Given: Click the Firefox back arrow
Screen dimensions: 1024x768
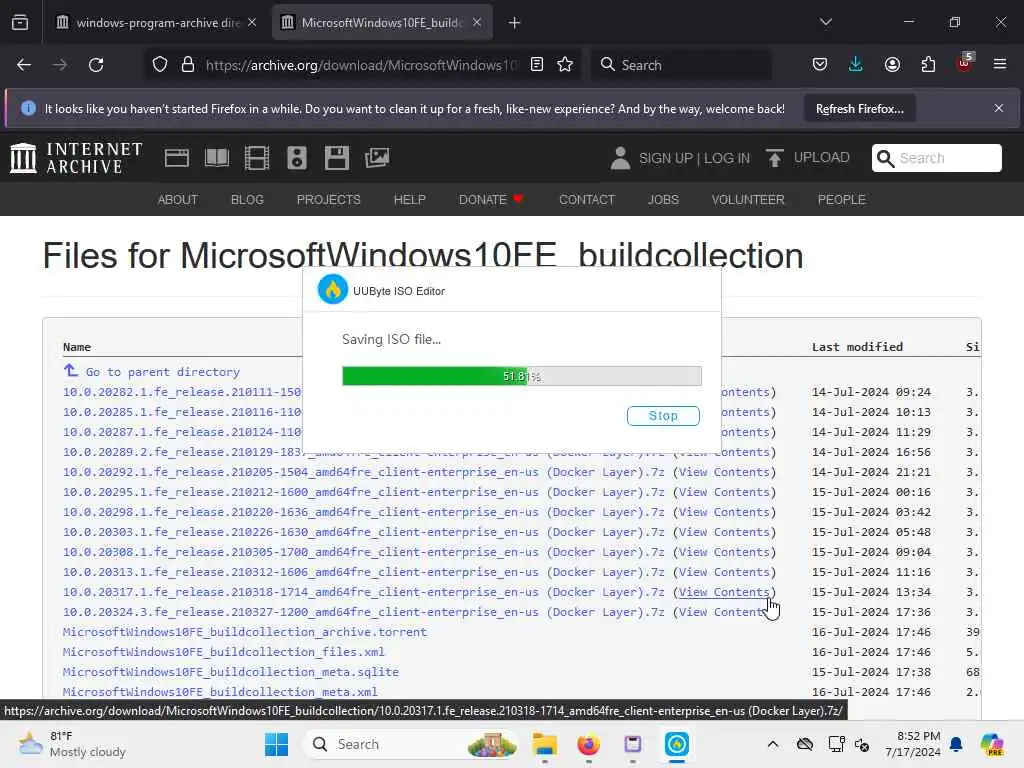Looking at the screenshot, I should pyautogui.click(x=24, y=65).
